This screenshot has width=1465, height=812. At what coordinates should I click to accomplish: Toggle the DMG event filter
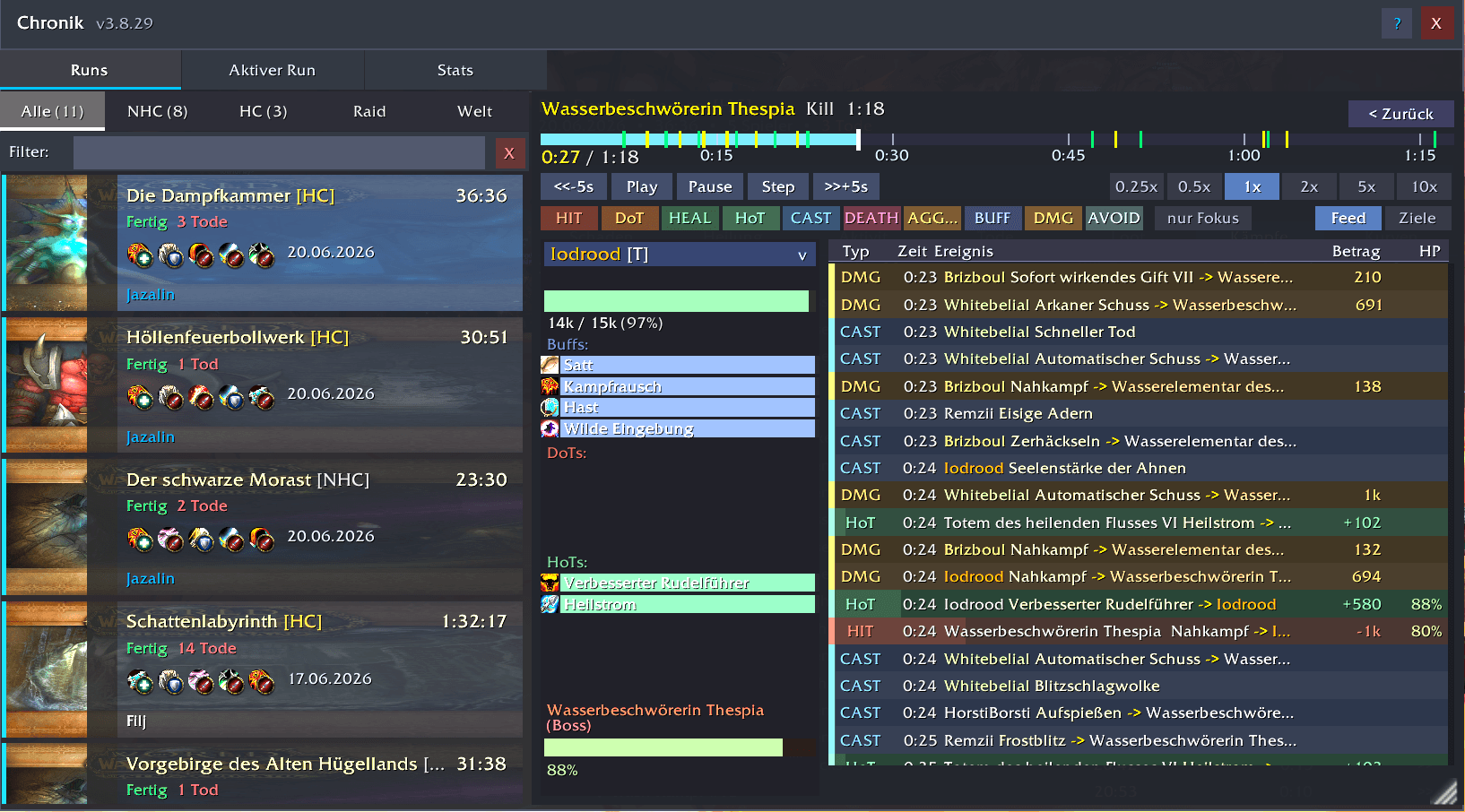(1053, 218)
